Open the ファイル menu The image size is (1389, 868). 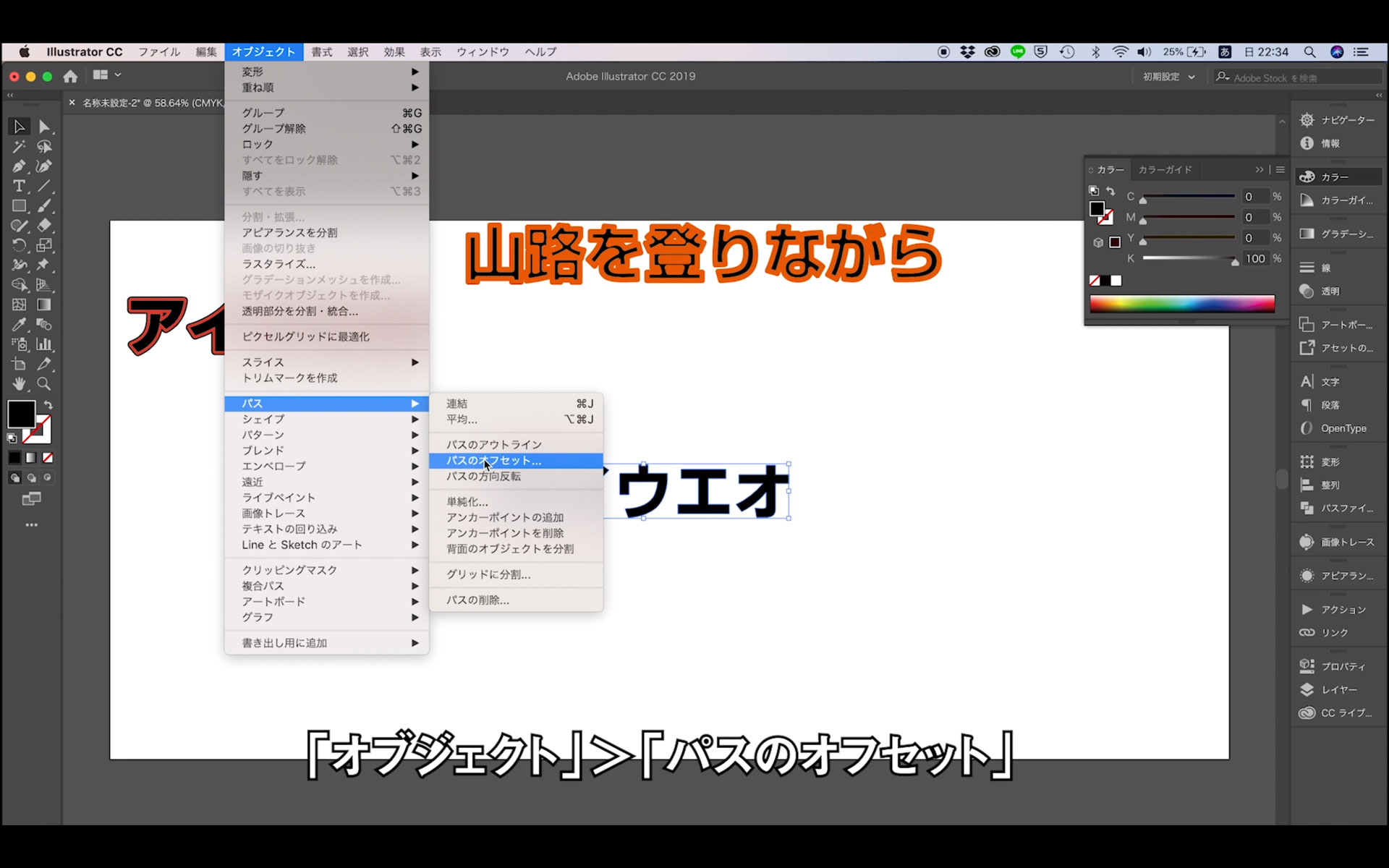(x=159, y=52)
